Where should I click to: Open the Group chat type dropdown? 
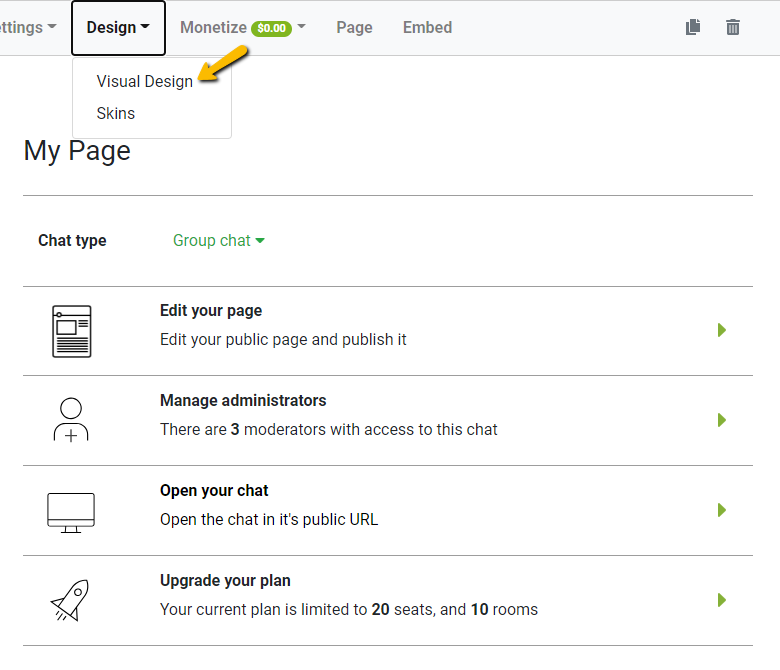[x=218, y=240]
